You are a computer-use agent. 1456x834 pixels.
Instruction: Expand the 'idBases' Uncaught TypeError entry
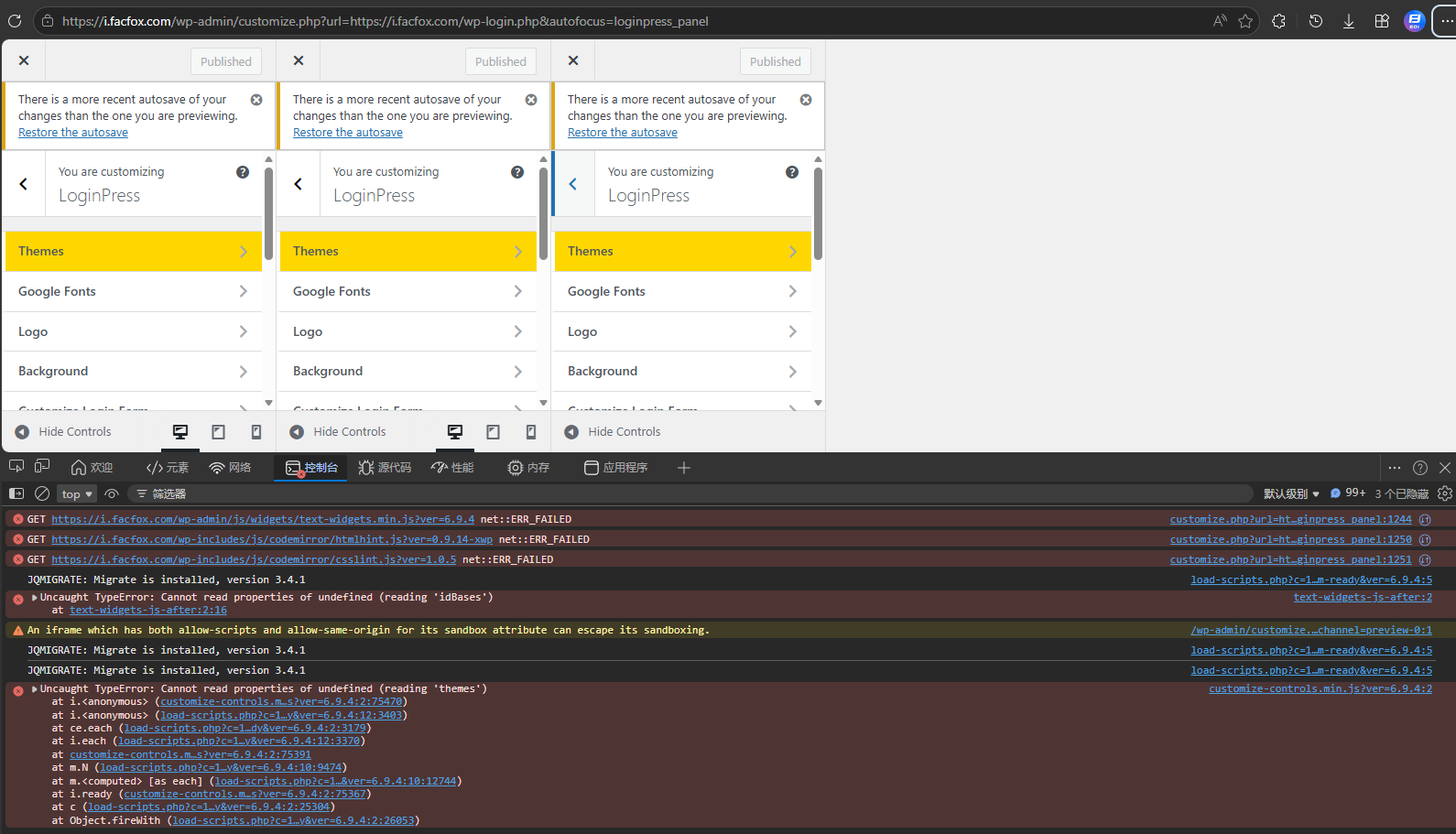click(35, 598)
